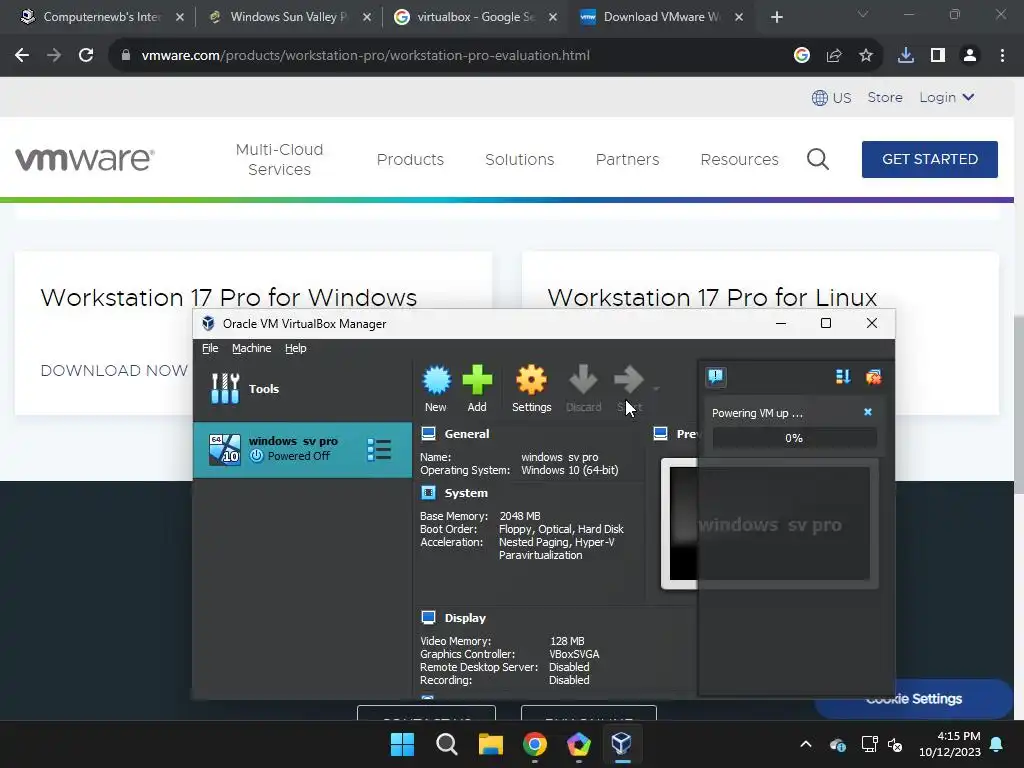1024x768 pixels.
Task: Open the Windows Start menu
Action: (402, 744)
